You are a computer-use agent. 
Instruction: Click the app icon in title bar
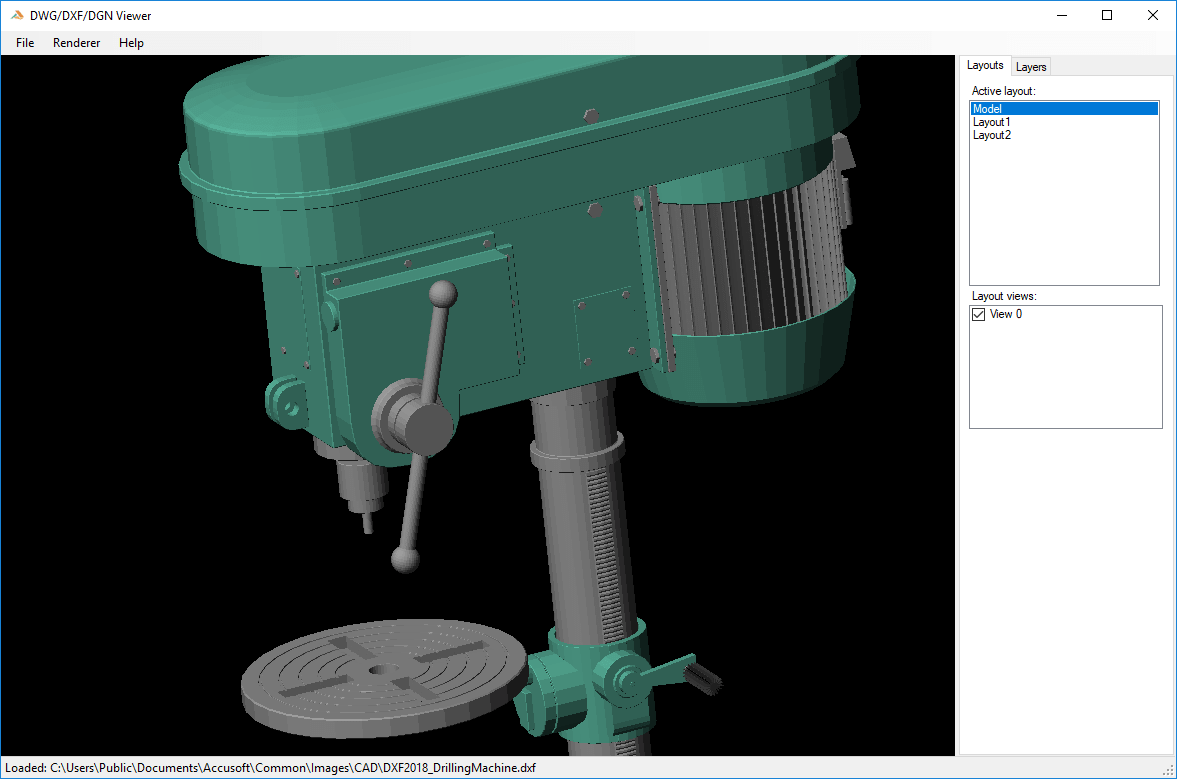coord(17,16)
